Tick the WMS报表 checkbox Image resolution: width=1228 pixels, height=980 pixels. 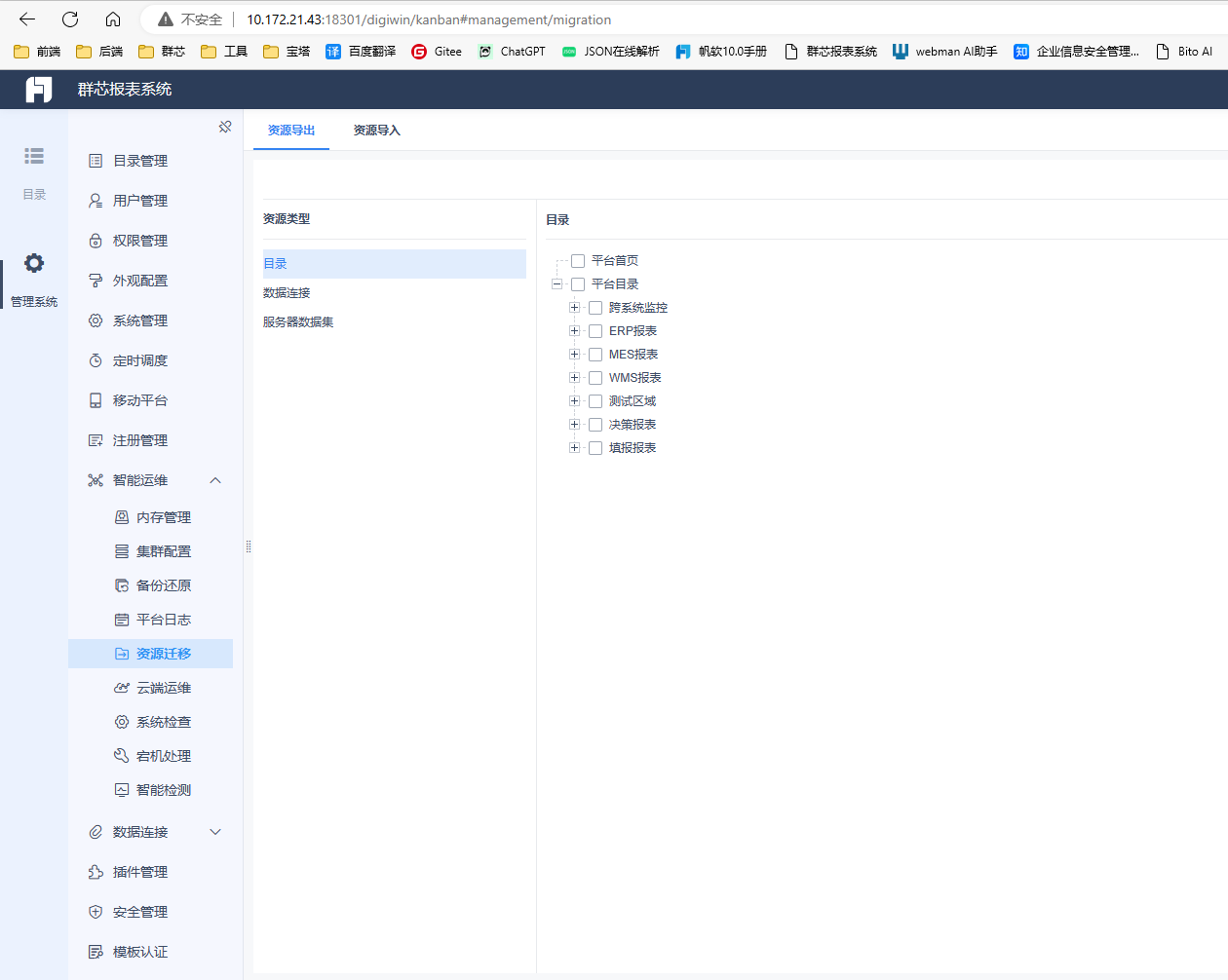pos(595,378)
